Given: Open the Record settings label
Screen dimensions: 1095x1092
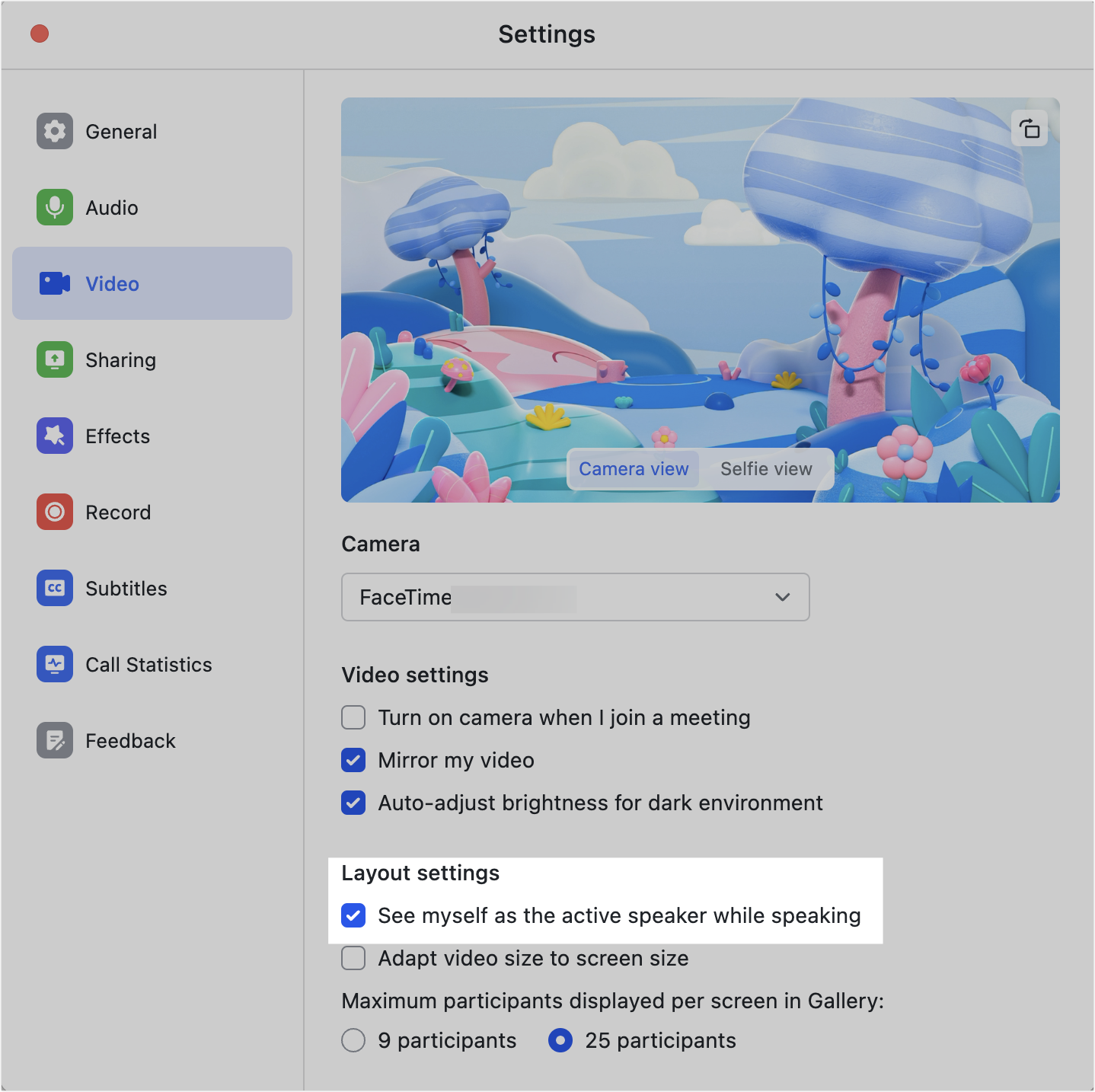Looking at the screenshot, I should tap(118, 512).
